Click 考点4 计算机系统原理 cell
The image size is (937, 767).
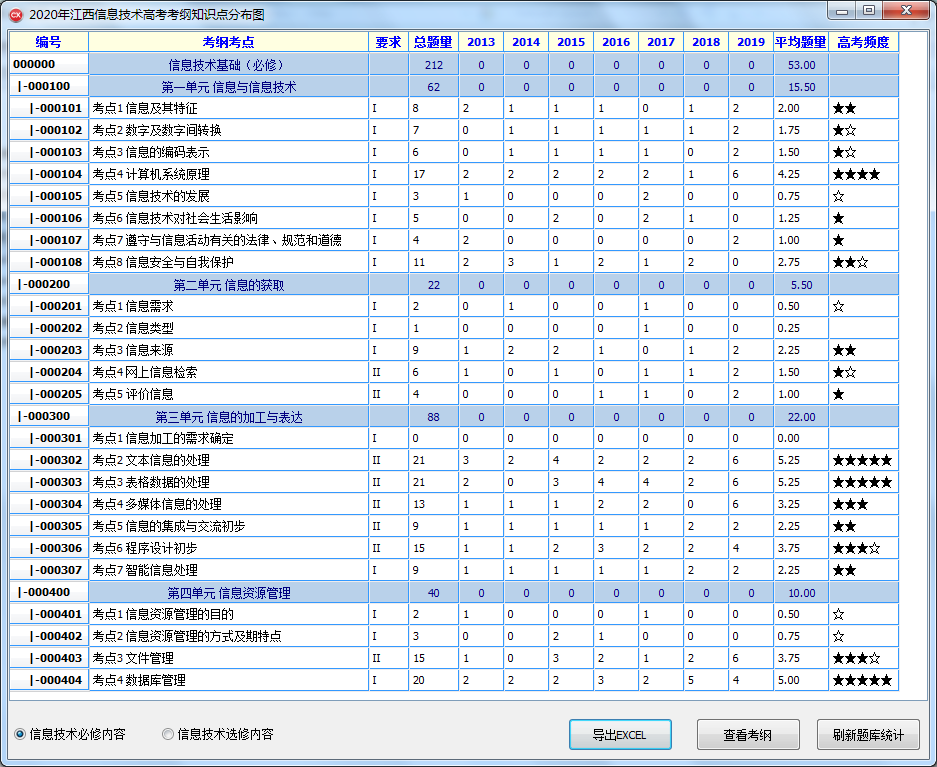(x=228, y=174)
